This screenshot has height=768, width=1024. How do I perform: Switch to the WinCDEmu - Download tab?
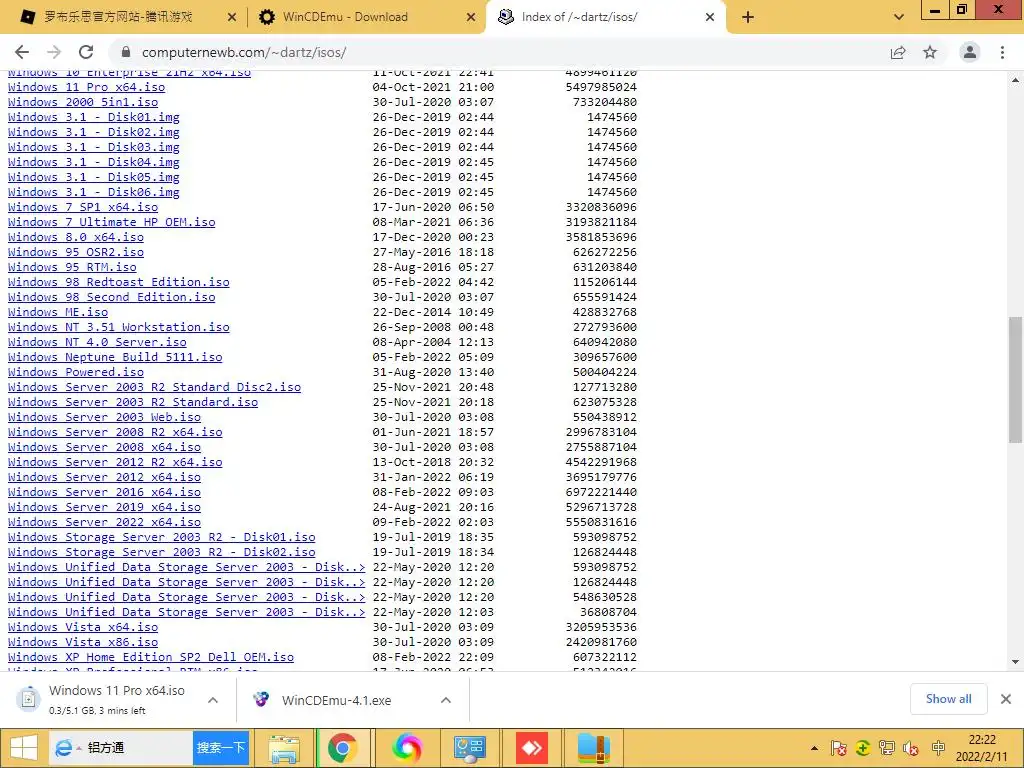point(345,18)
